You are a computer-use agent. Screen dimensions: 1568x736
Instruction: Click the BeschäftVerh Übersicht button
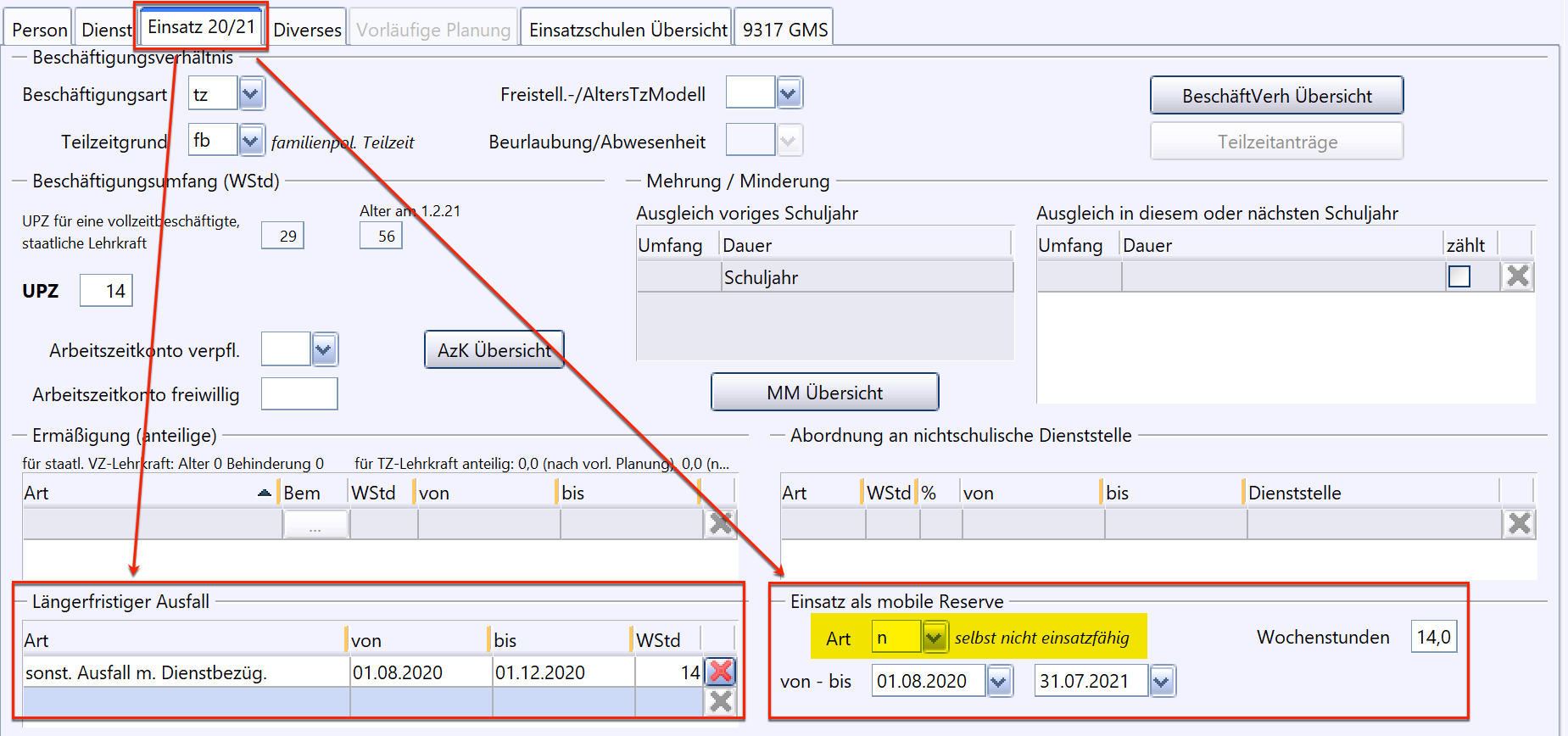coord(1276,95)
